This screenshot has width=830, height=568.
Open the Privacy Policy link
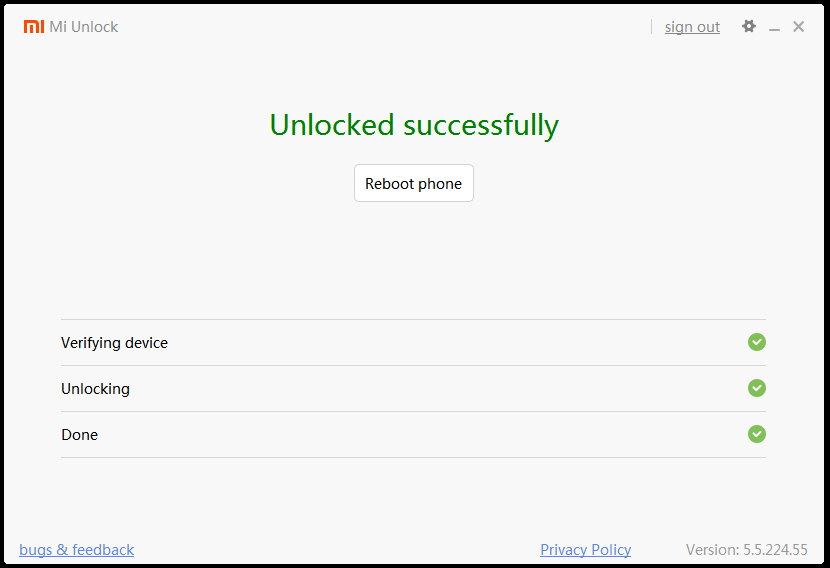click(x=585, y=550)
